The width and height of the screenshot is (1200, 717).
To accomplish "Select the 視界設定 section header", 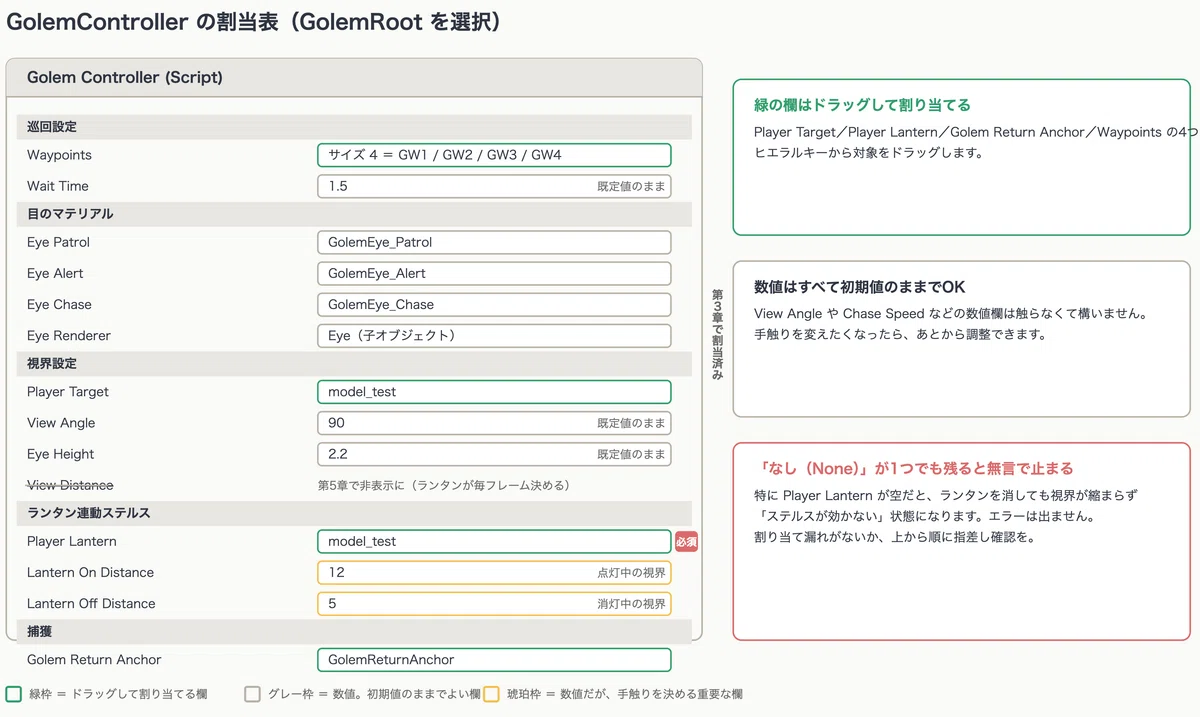I will 354,364.
